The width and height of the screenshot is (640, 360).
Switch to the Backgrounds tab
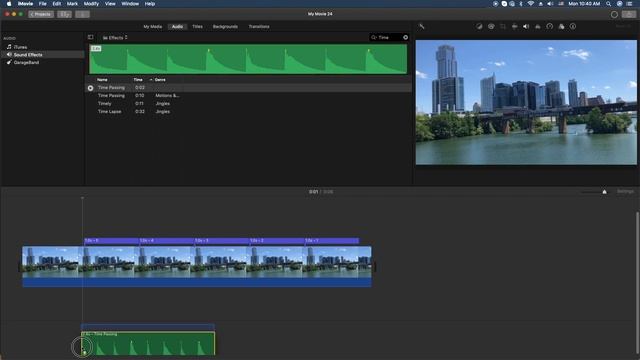225,27
